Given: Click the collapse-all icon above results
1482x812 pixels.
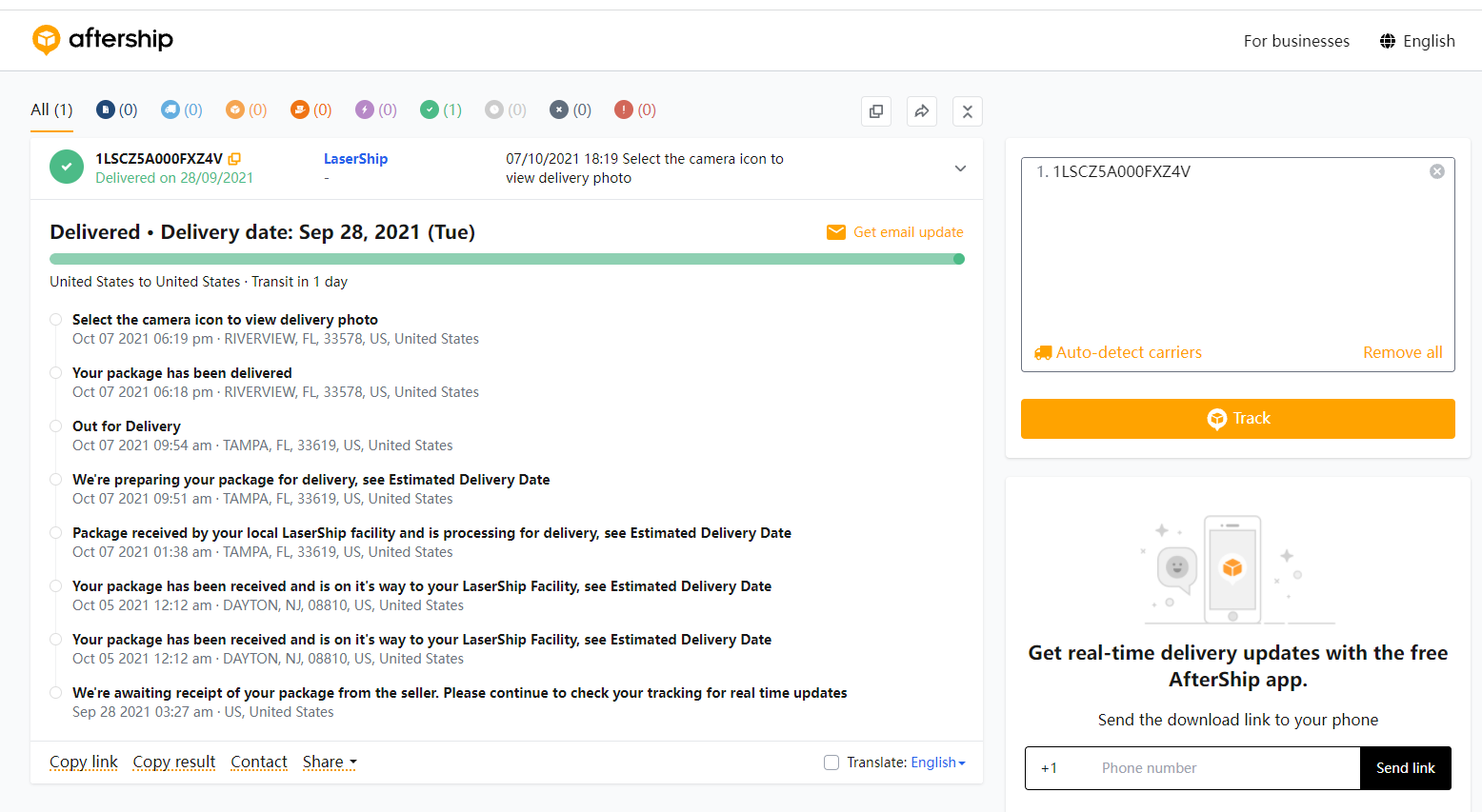Looking at the screenshot, I should (x=967, y=111).
